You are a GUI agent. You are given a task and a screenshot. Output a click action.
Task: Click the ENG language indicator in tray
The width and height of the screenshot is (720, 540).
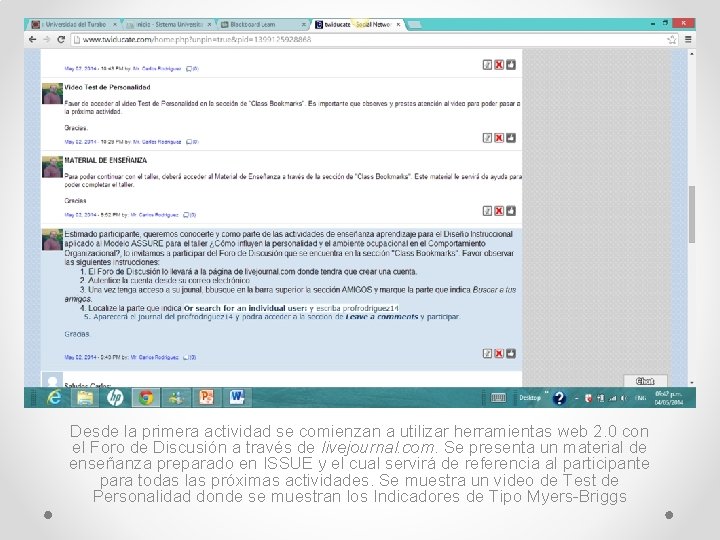641,398
